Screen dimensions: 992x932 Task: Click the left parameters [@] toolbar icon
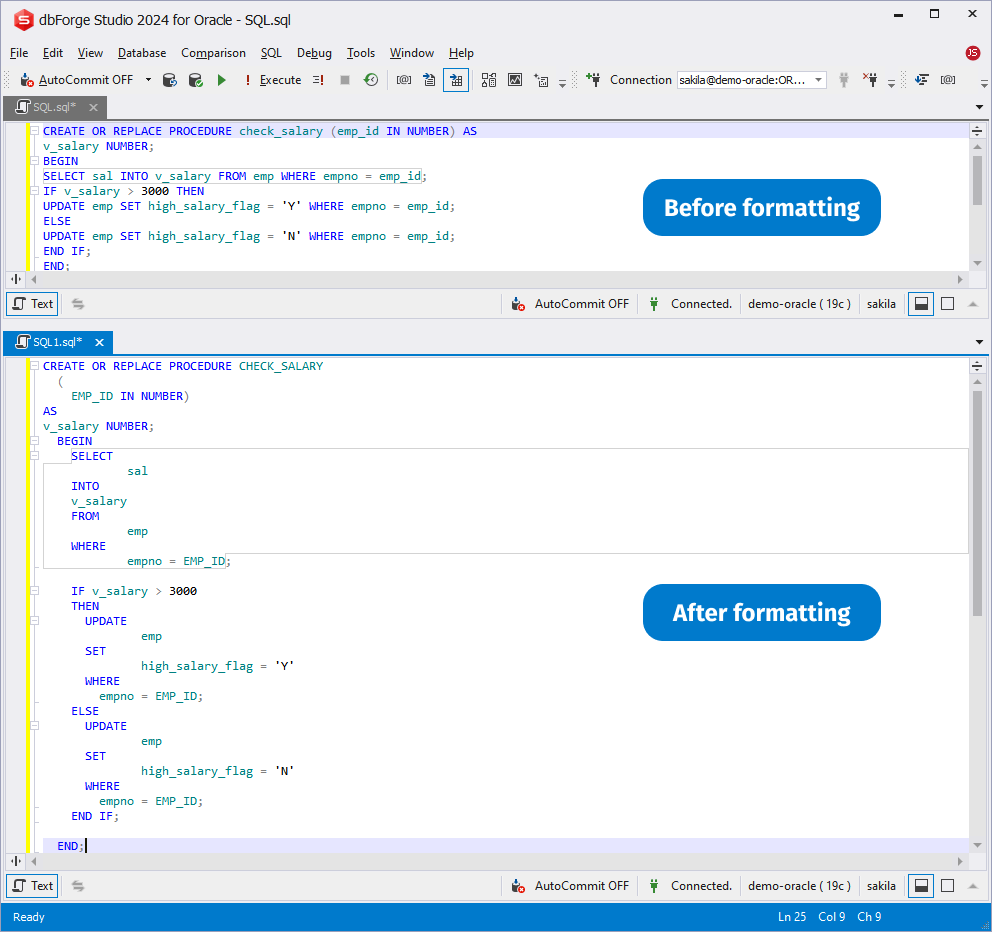pos(404,80)
